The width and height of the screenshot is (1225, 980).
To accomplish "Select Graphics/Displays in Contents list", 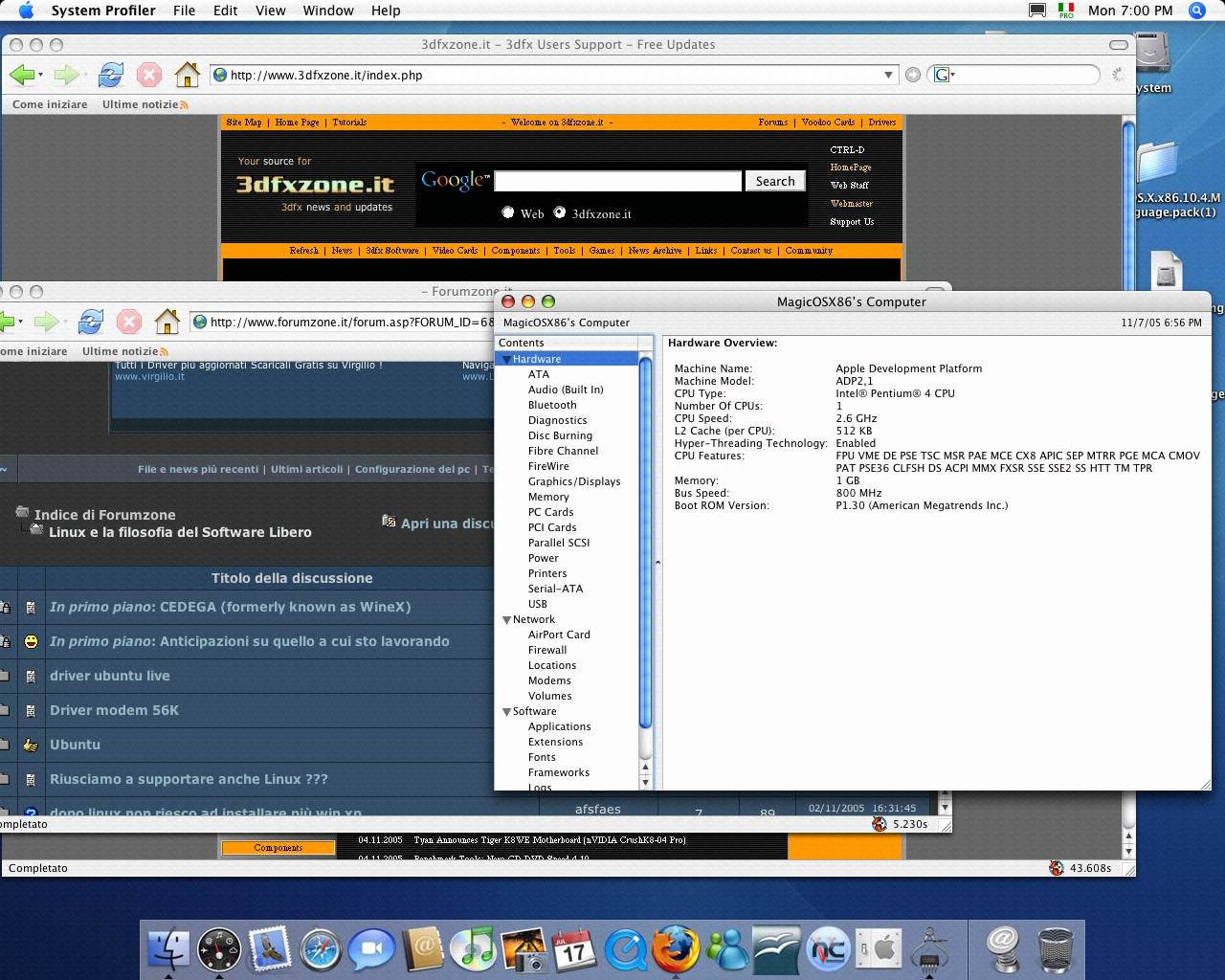I will 574,481.
